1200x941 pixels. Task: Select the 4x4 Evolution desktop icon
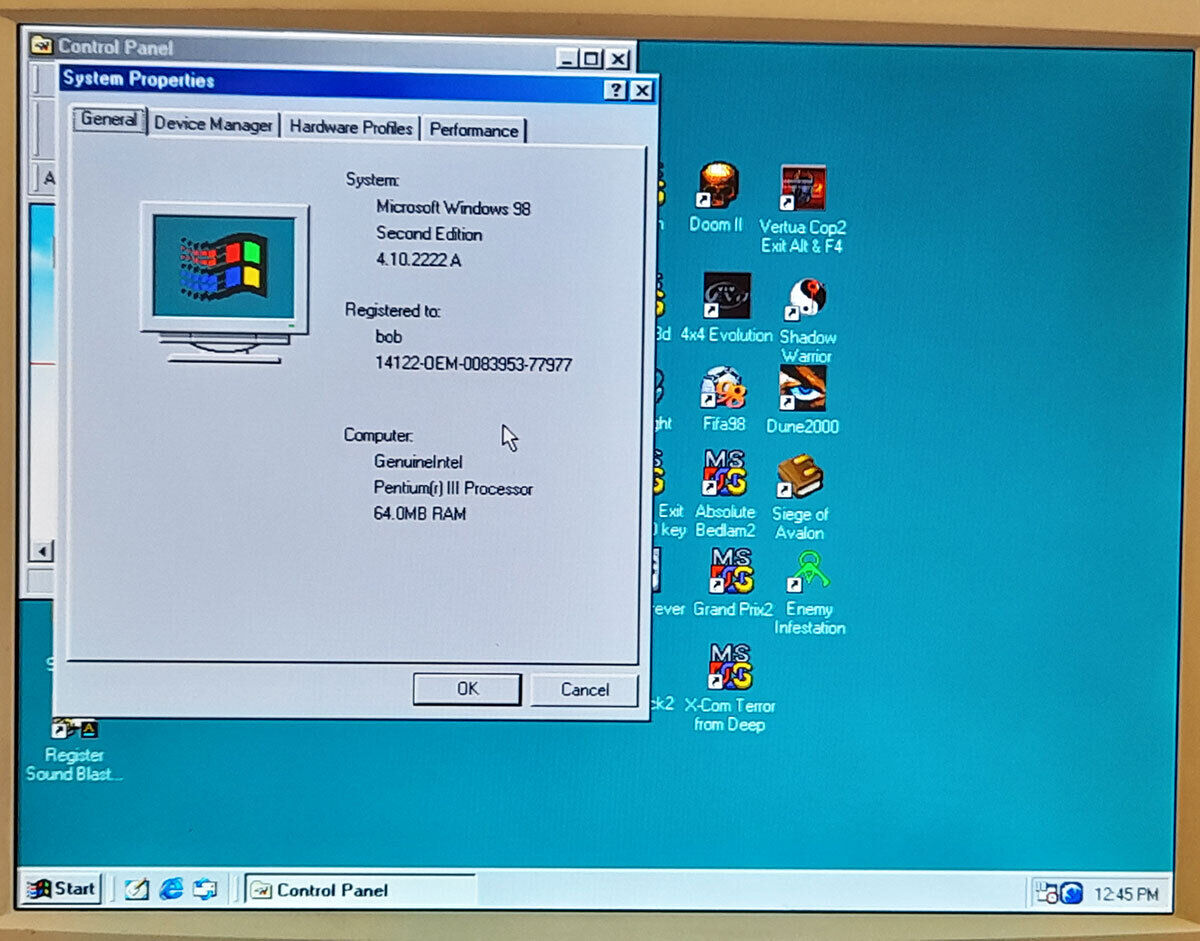tap(727, 308)
